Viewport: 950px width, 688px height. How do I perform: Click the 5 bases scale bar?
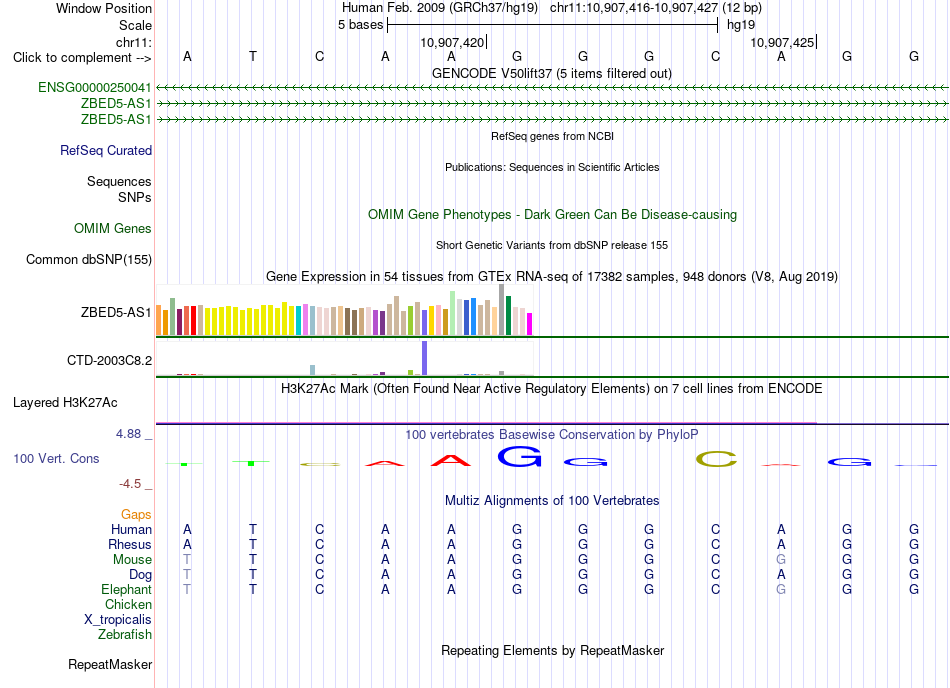[553, 25]
